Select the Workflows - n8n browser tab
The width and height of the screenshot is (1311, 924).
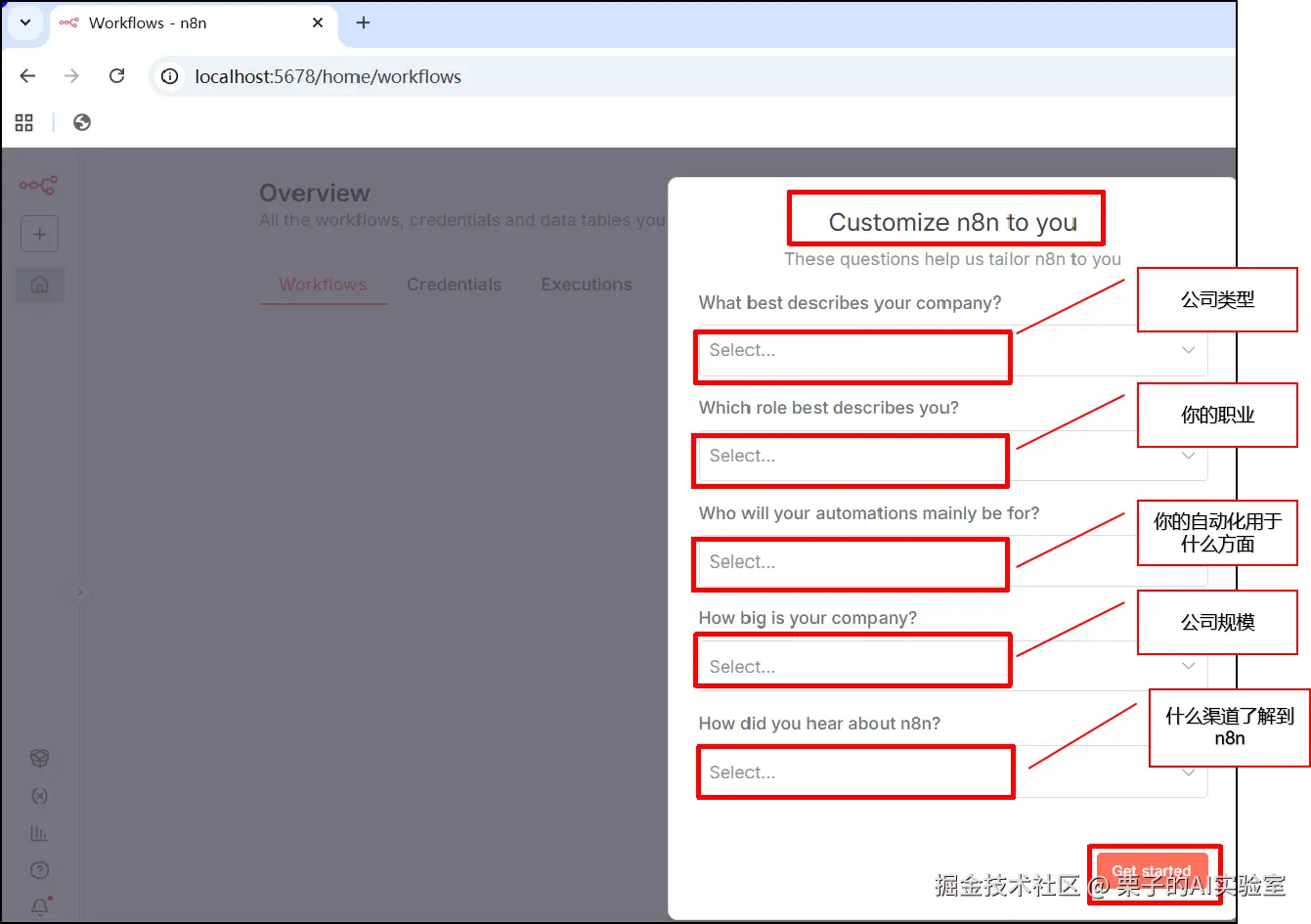point(193,23)
